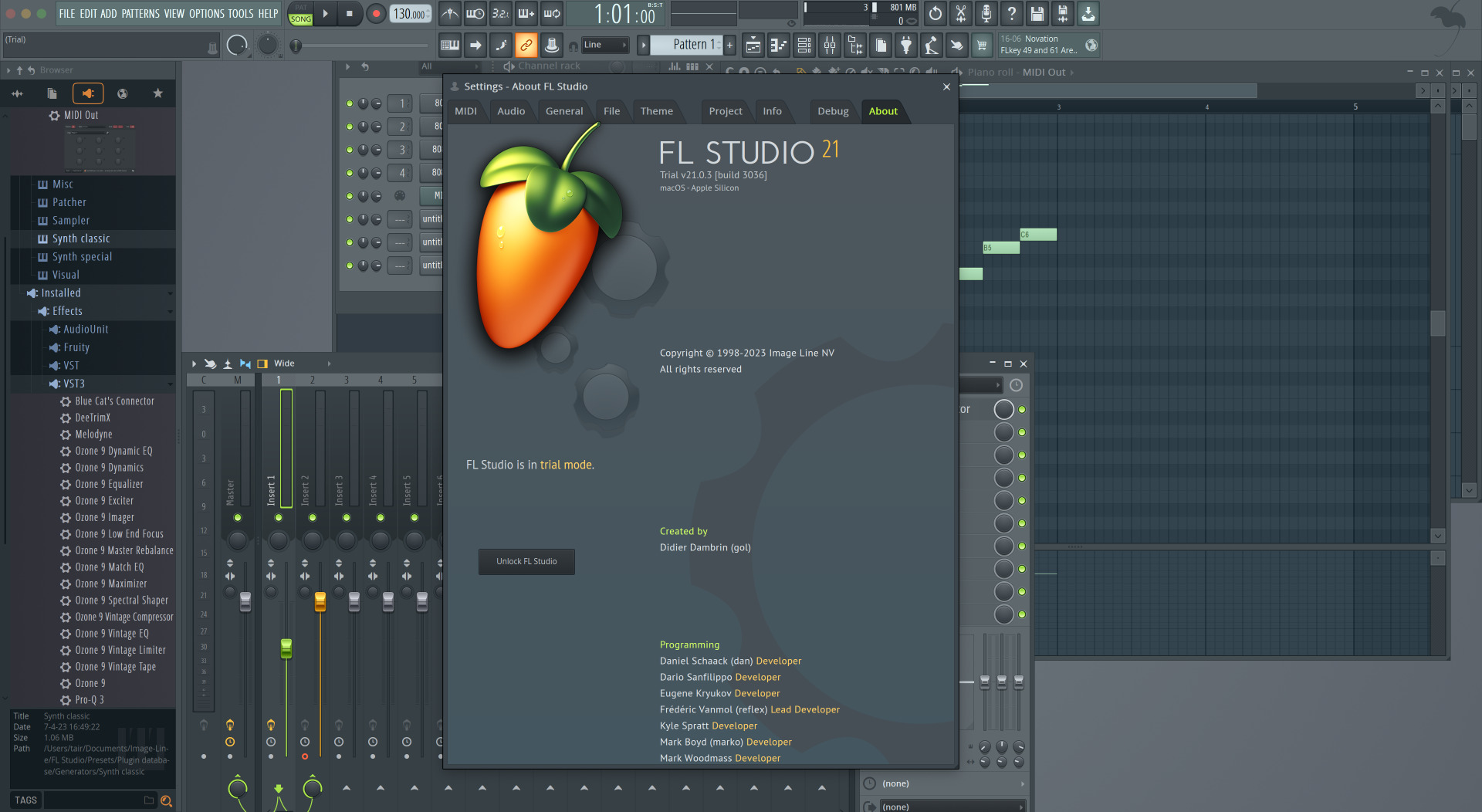This screenshot has height=812, width=1482.
Task: Click the metronome icon in the toolbar
Action: click(x=449, y=13)
